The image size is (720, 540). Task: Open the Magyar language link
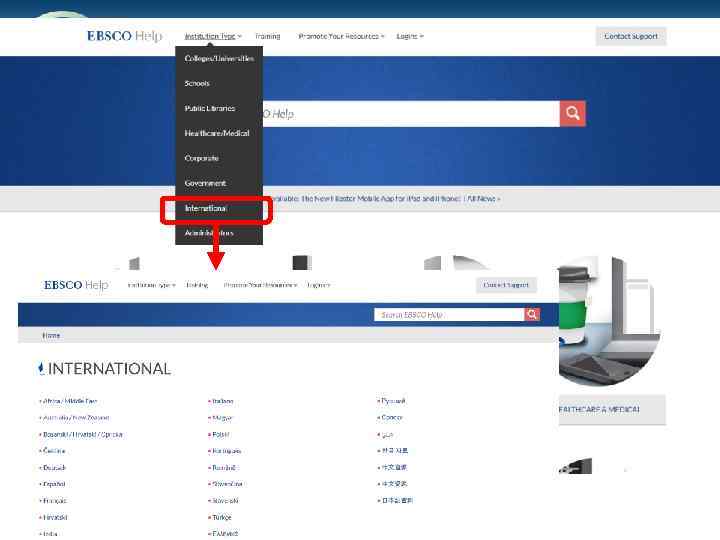coord(222,418)
